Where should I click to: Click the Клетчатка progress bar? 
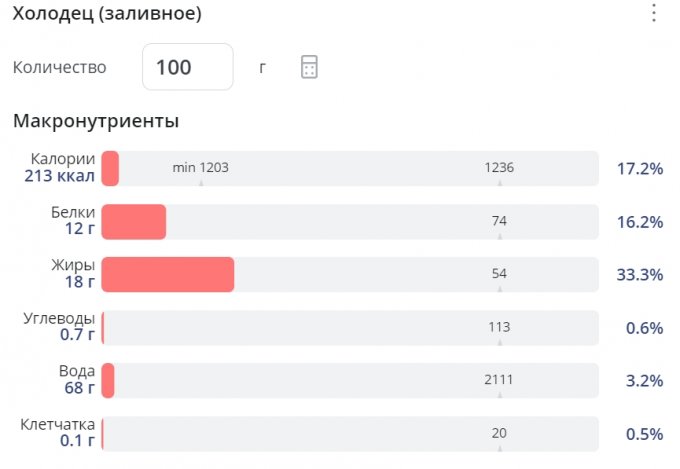[x=350, y=434]
